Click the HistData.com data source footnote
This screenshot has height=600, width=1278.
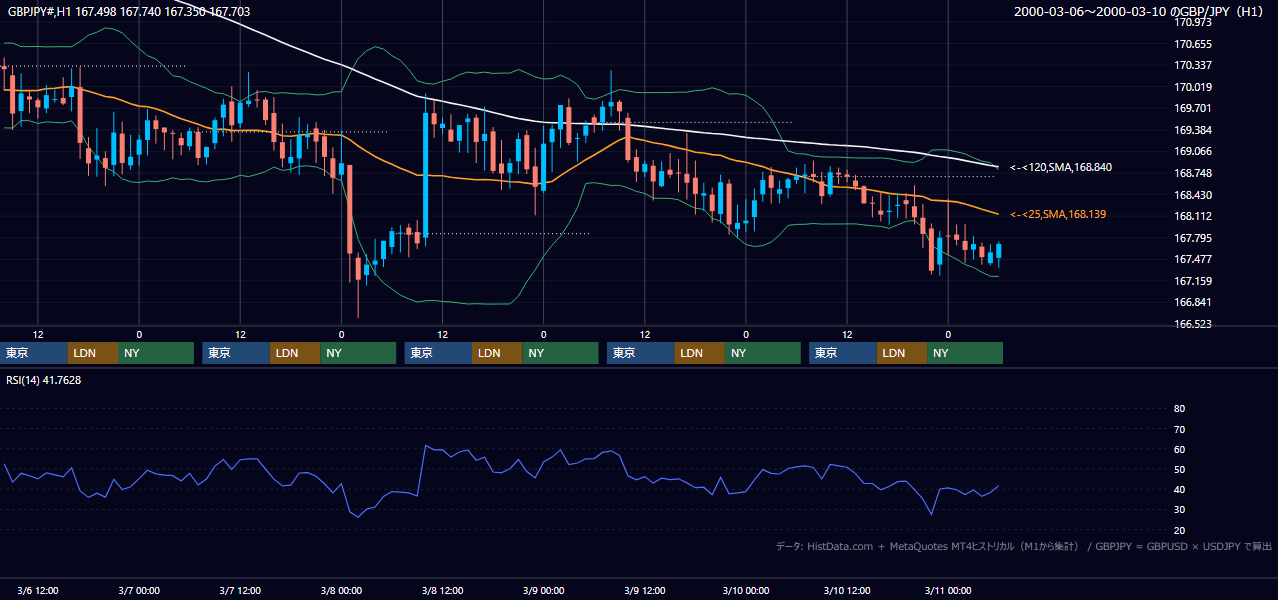pyautogui.click(x=1024, y=546)
